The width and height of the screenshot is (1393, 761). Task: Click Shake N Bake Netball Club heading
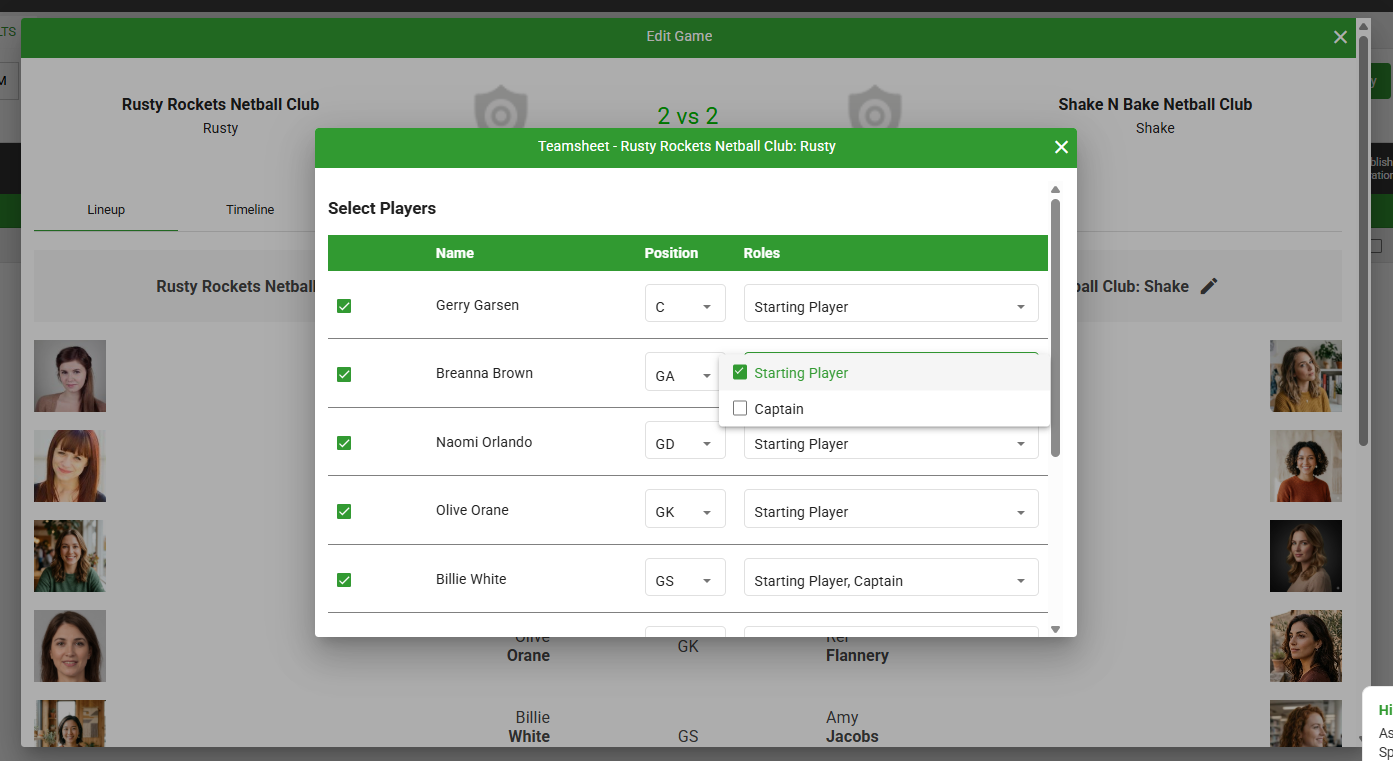1155,104
